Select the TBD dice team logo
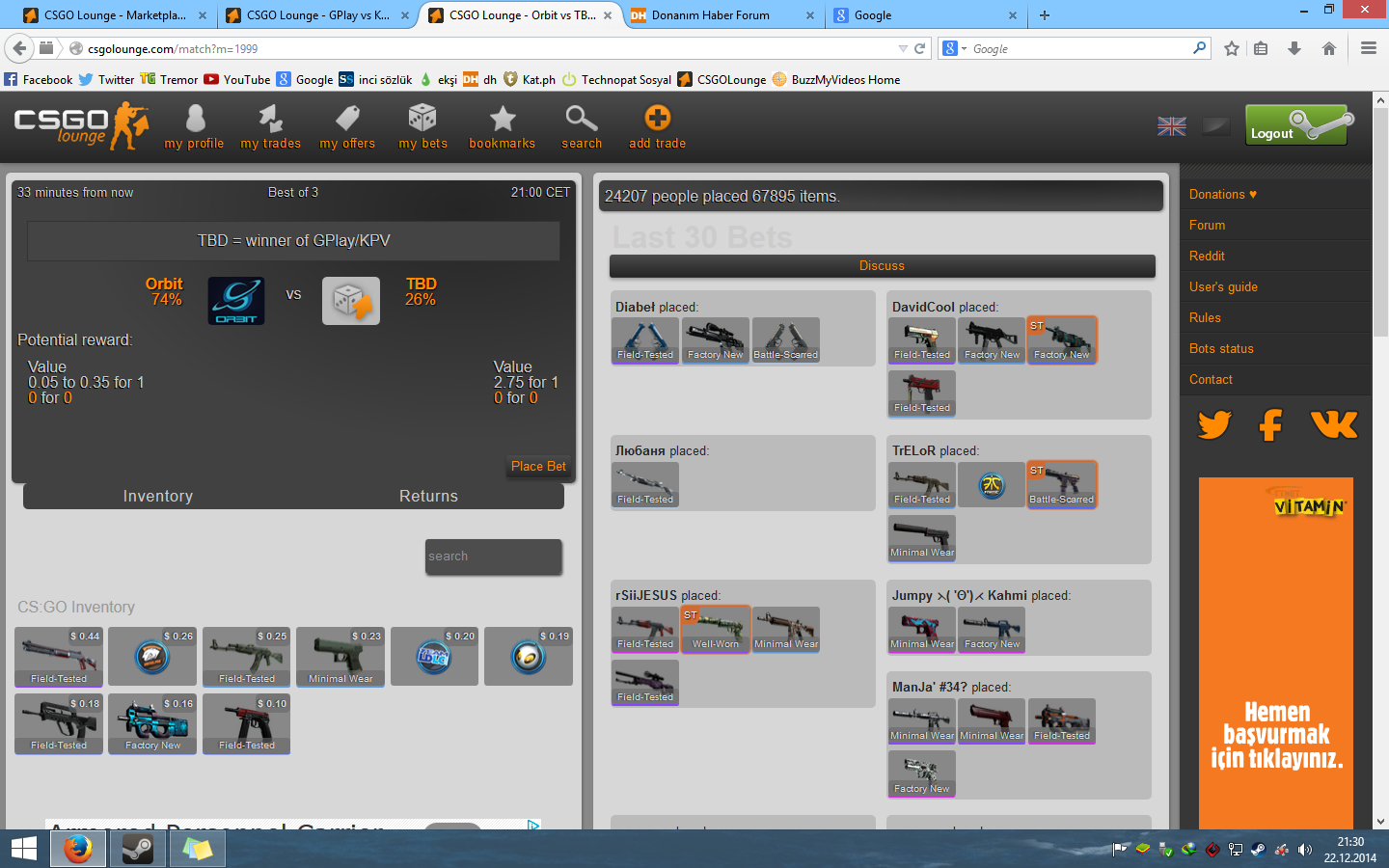 tap(351, 300)
